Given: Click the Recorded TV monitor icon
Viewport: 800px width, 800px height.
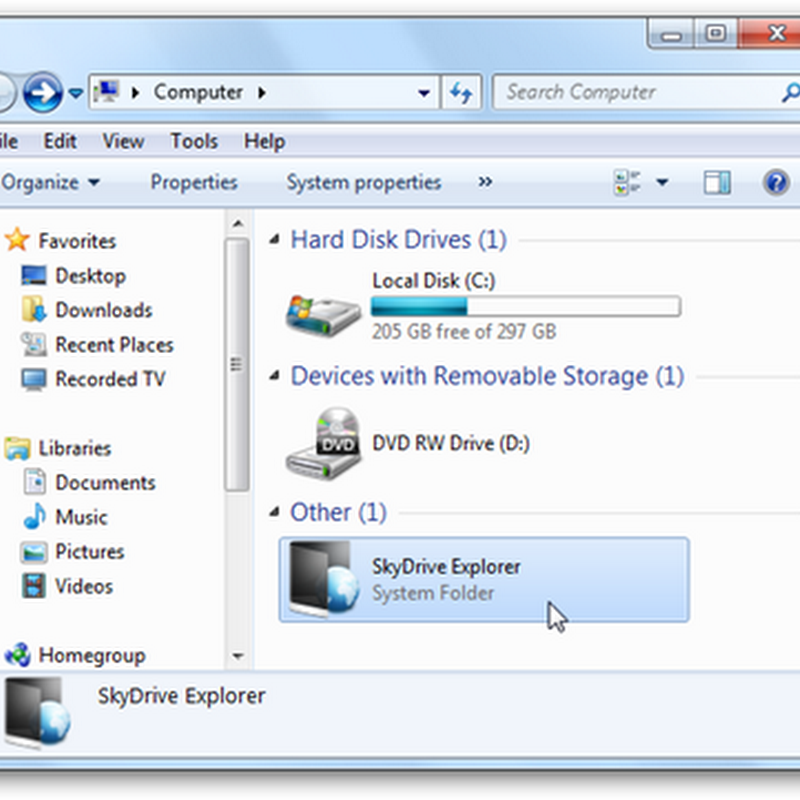Looking at the screenshot, I should (34, 379).
